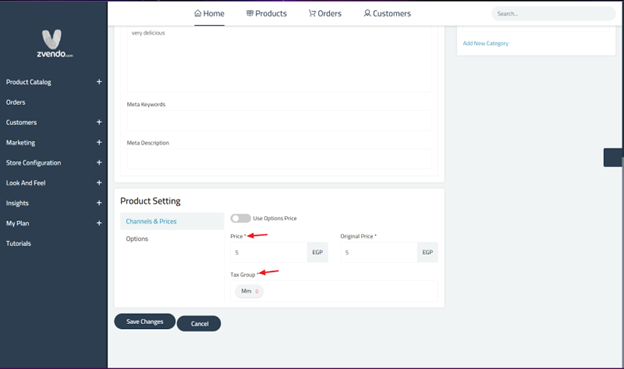Open Product Catalog in sidebar
Viewport: 624px width, 369px height.
click(29, 82)
